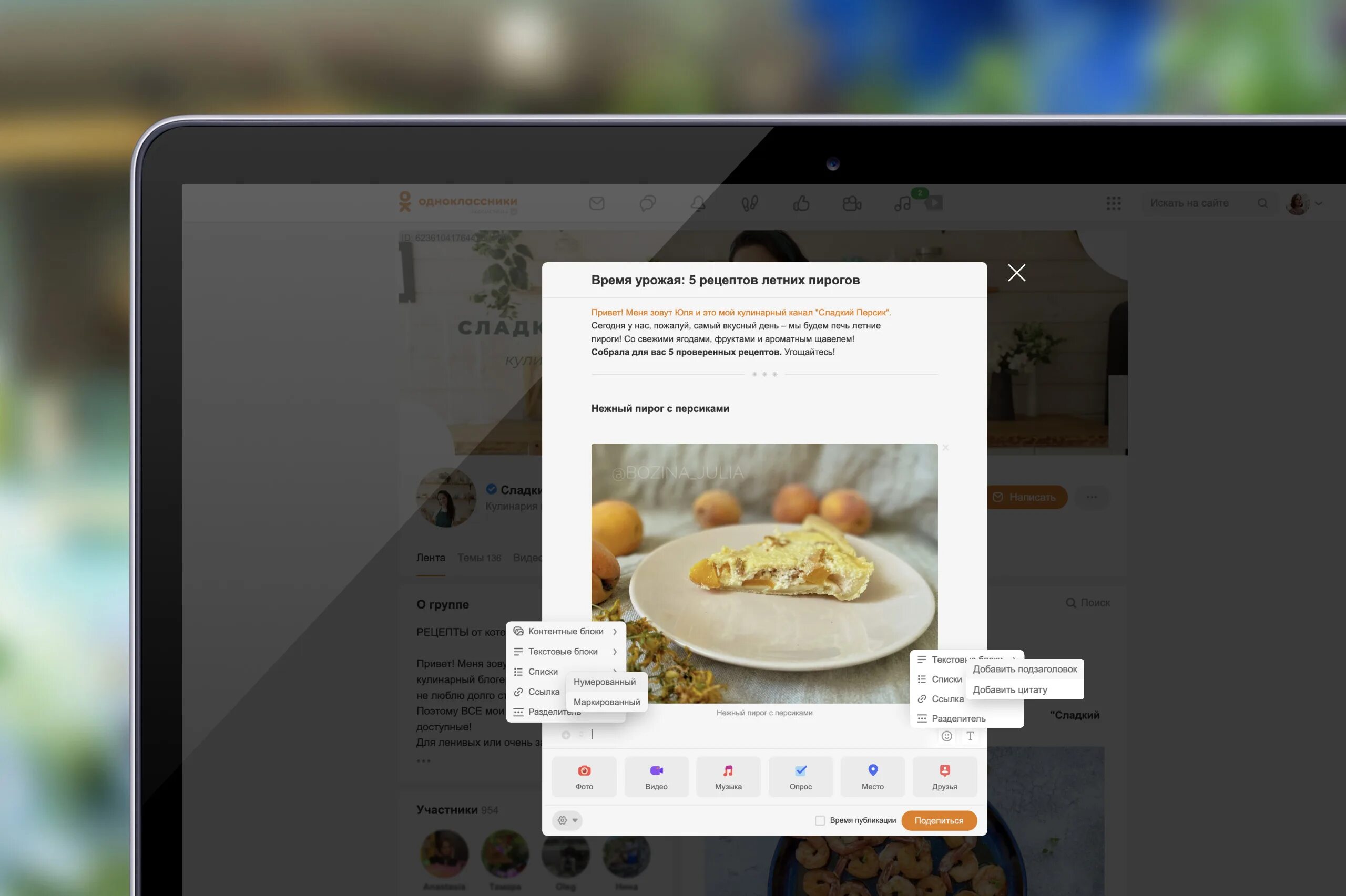Click Одноклассники logo in navigation bar
The image size is (1346, 896).
click(x=454, y=201)
